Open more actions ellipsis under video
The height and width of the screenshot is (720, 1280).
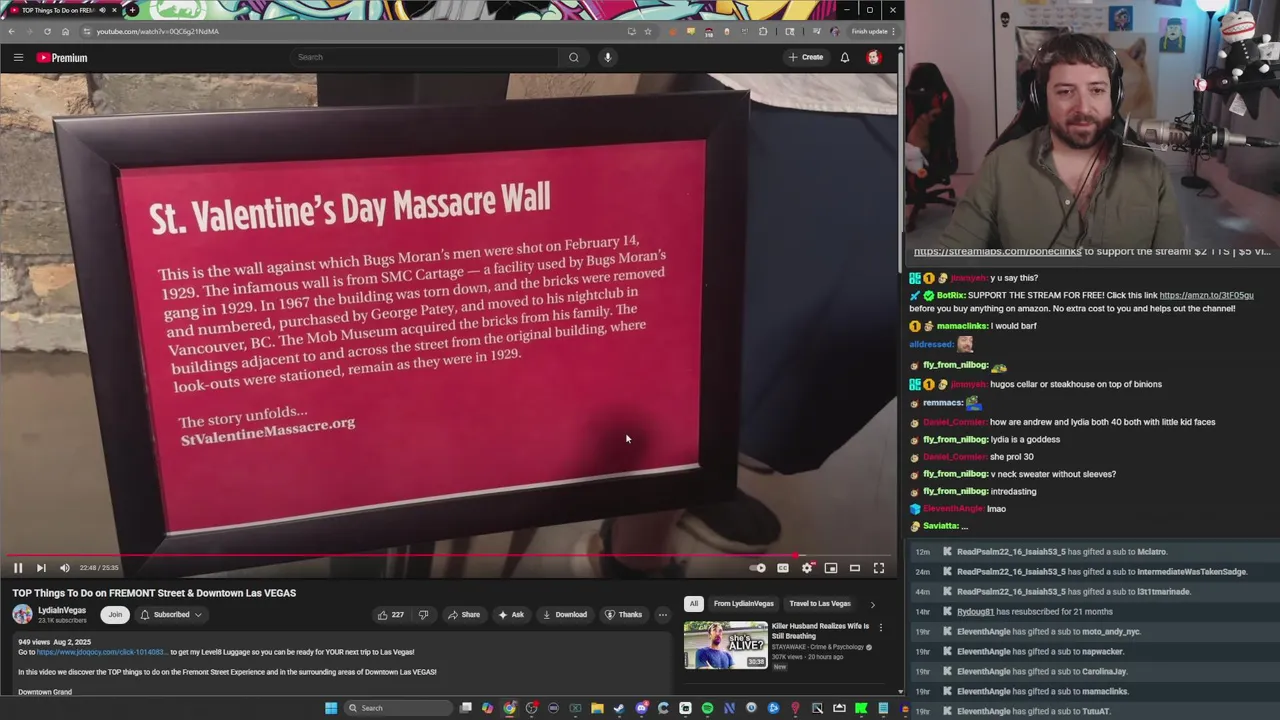pyautogui.click(x=662, y=615)
